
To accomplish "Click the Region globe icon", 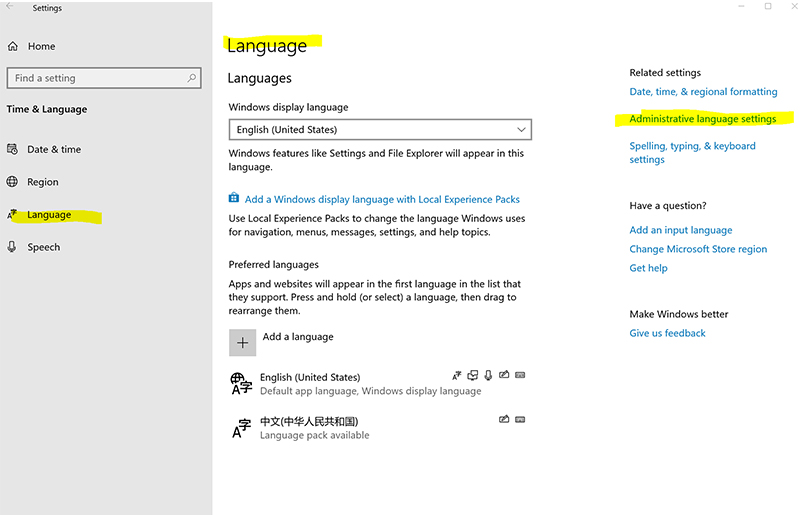I will tap(12, 182).
